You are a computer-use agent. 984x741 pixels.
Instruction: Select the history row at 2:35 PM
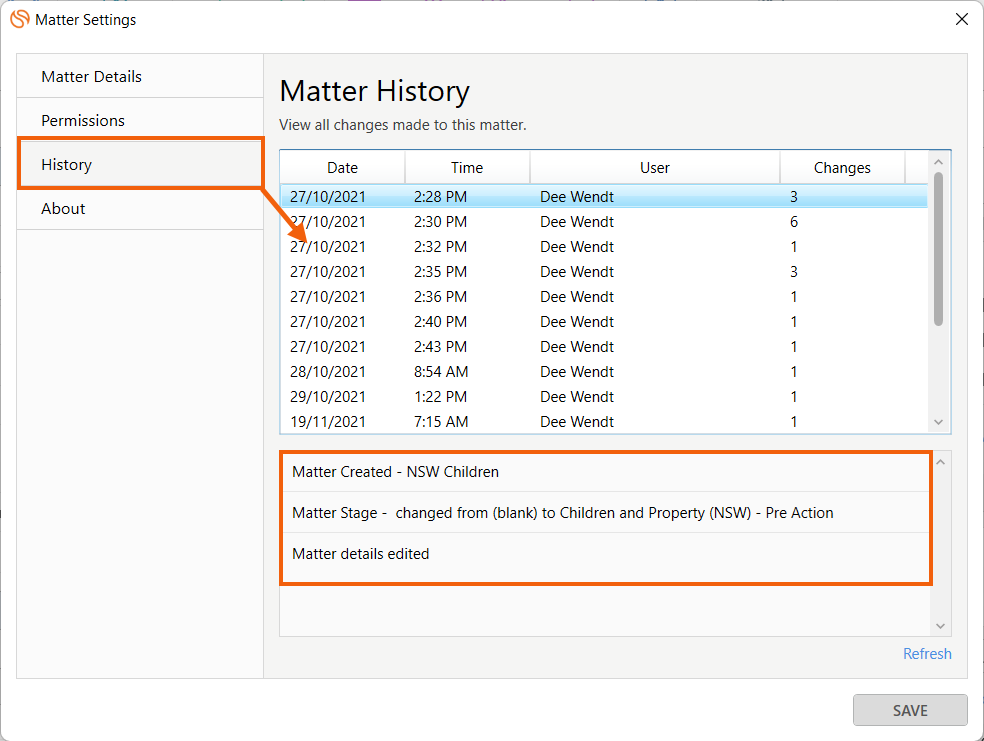pos(604,272)
